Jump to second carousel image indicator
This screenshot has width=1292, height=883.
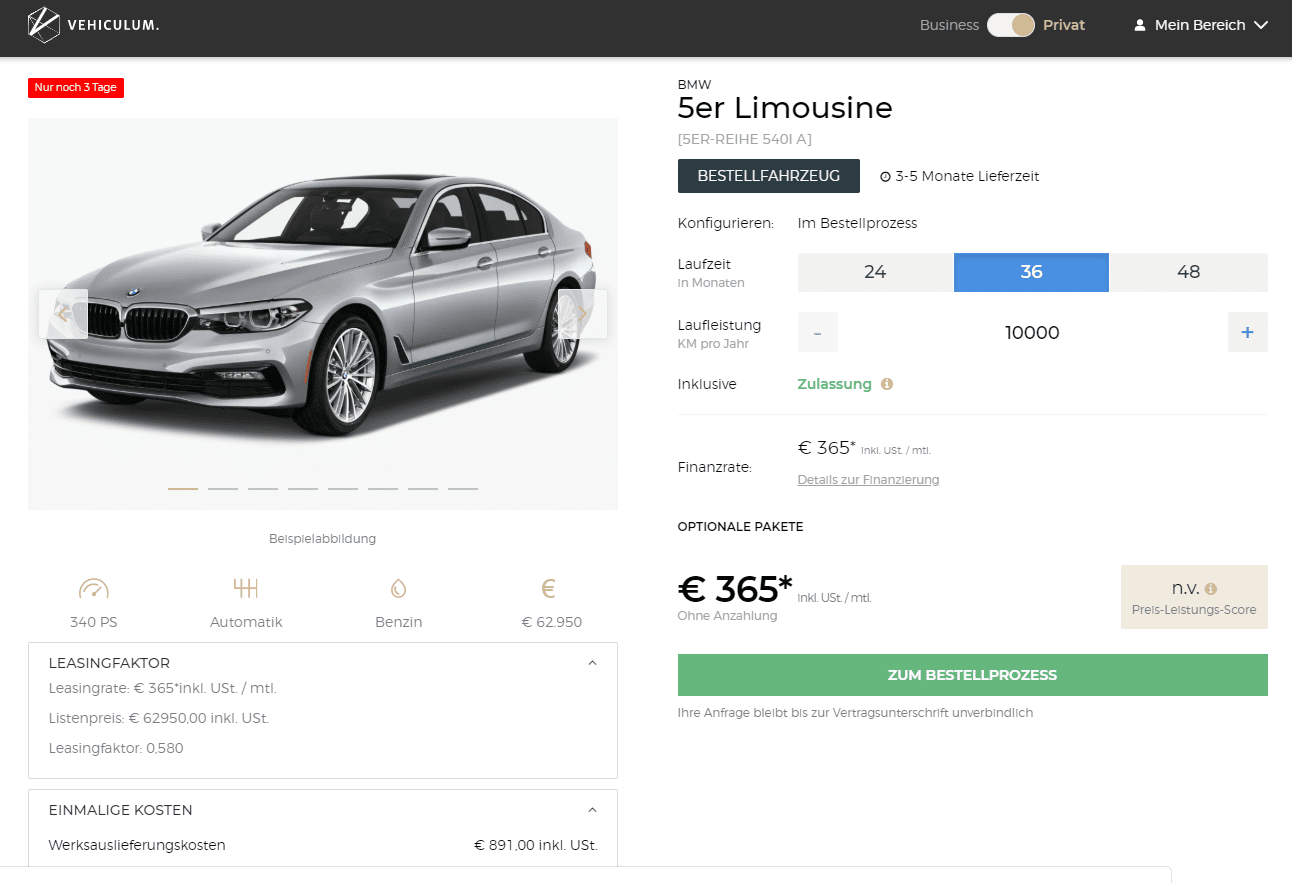tap(223, 489)
